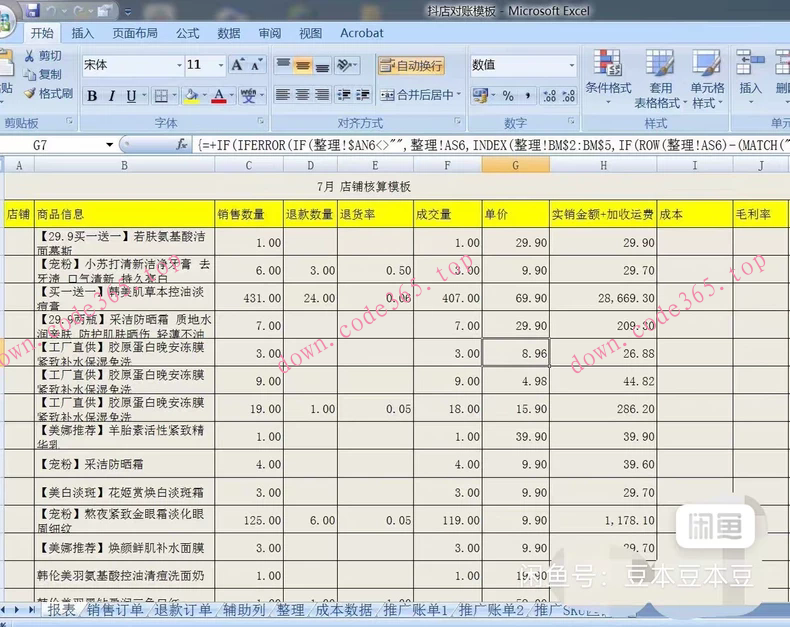Toggle center horizontal alignment

(x=303, y=96)
